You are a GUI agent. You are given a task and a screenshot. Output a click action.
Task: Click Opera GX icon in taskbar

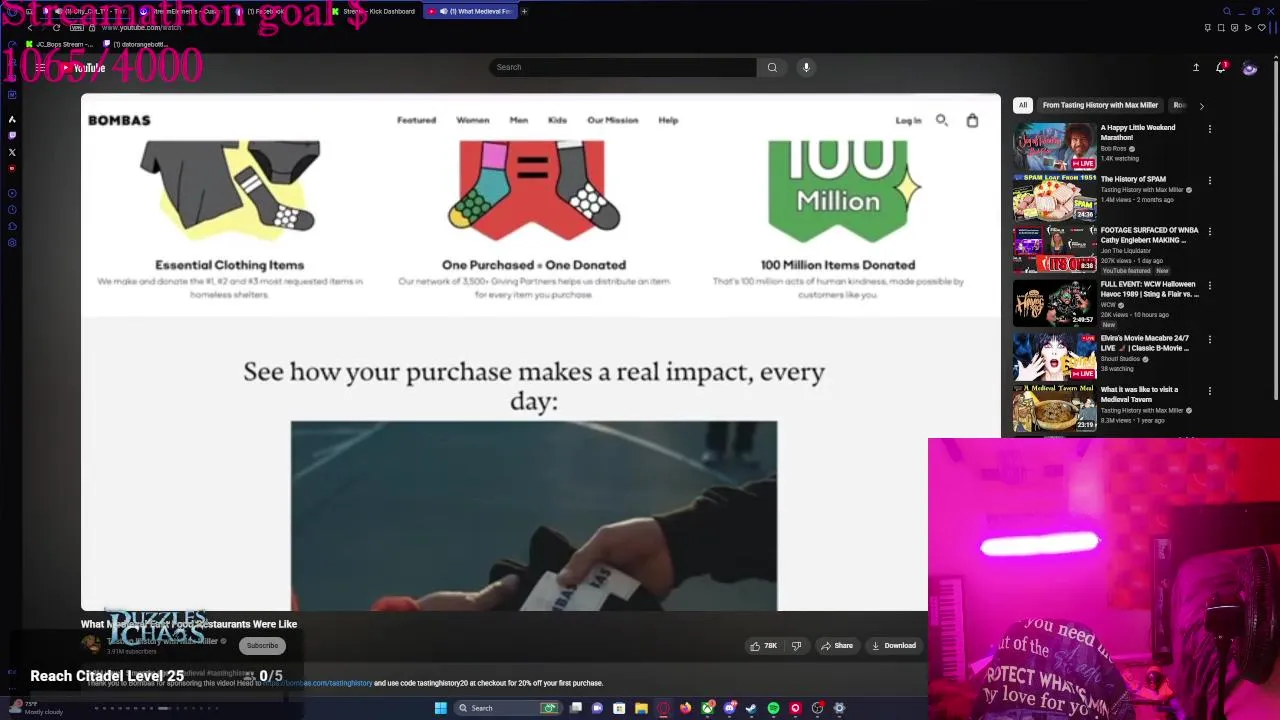pos(663,708)
